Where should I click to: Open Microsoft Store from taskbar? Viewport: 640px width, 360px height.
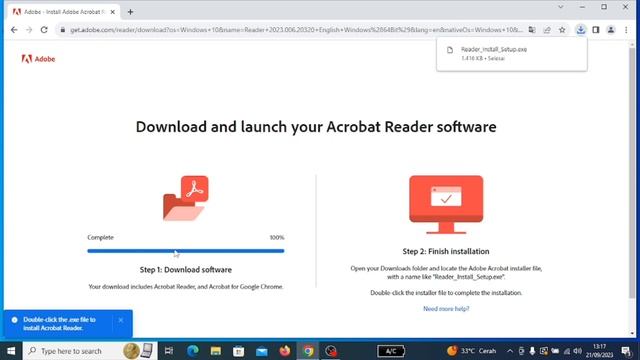pyautogui.click(x=238, y=351)
